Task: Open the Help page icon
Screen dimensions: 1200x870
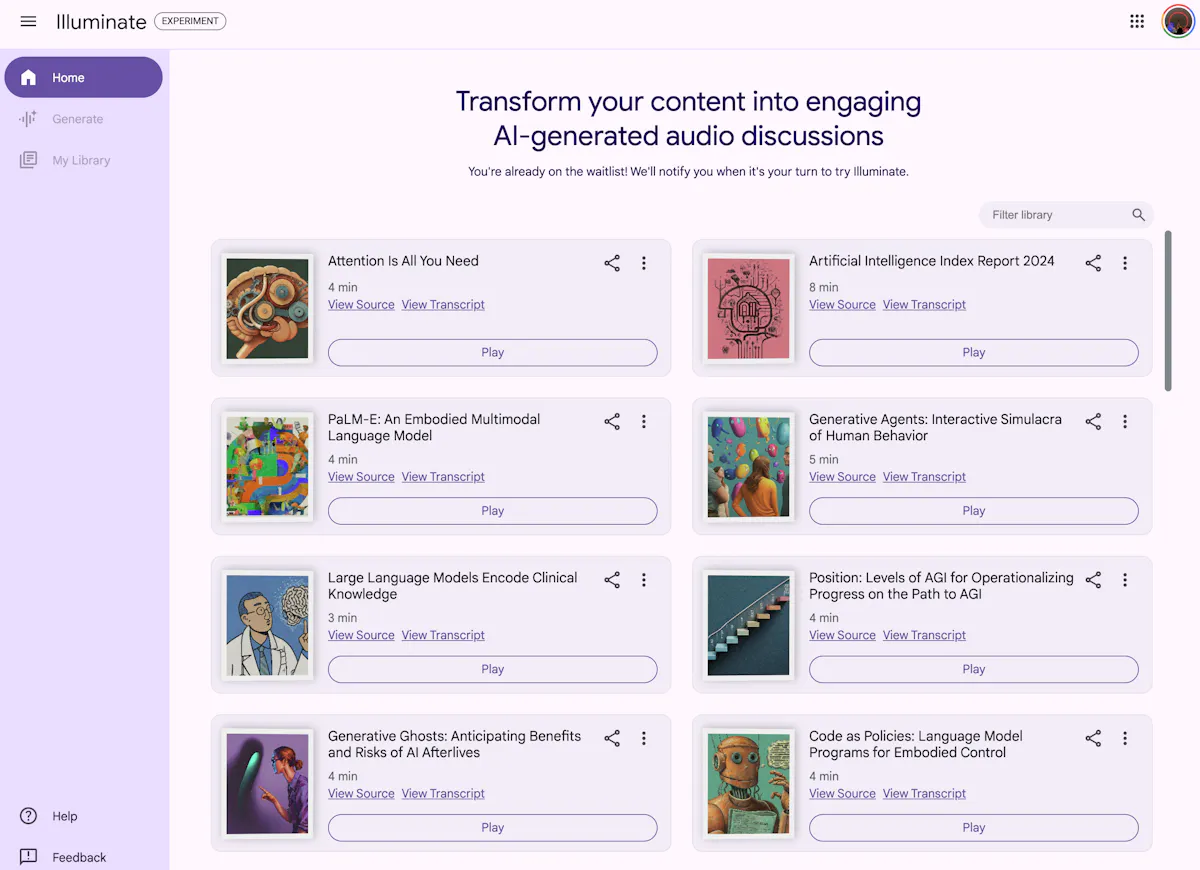Action: 28,816
